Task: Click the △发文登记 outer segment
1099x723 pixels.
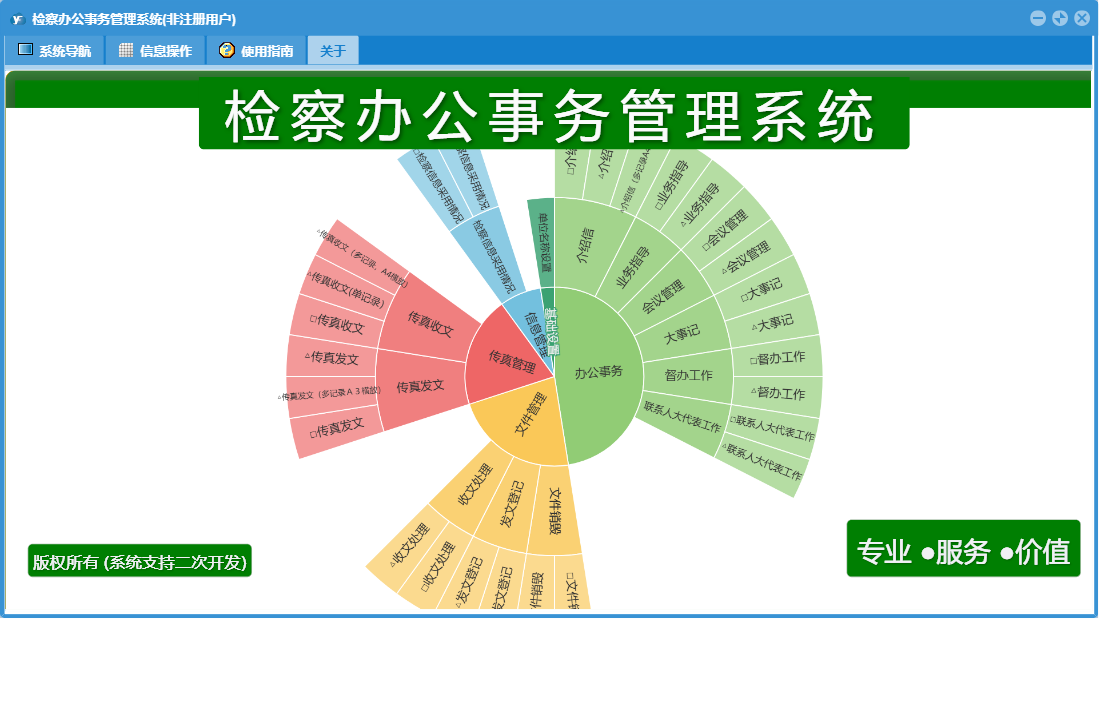Action: click(x=468, y=579)
